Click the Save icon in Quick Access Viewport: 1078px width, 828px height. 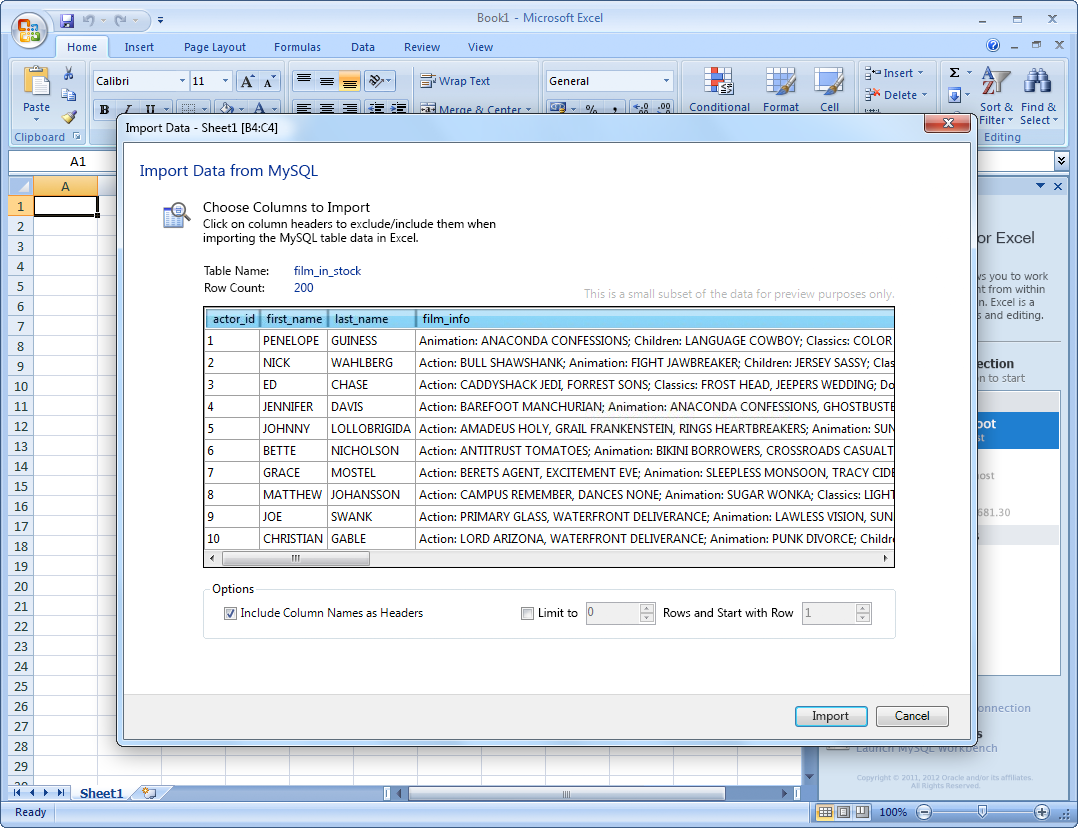(67, 20)
